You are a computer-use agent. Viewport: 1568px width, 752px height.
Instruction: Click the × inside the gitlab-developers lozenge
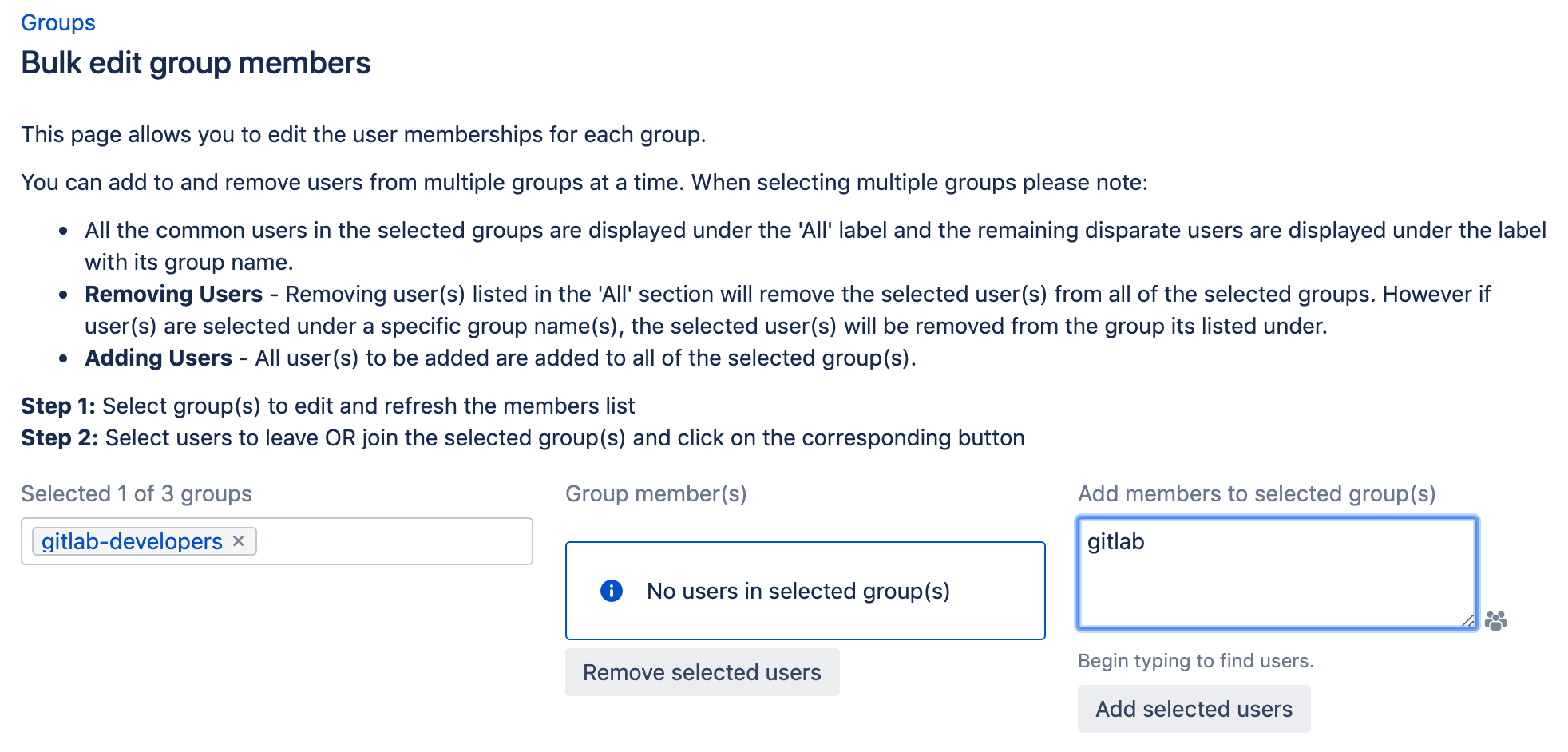(x=240, y=541)
